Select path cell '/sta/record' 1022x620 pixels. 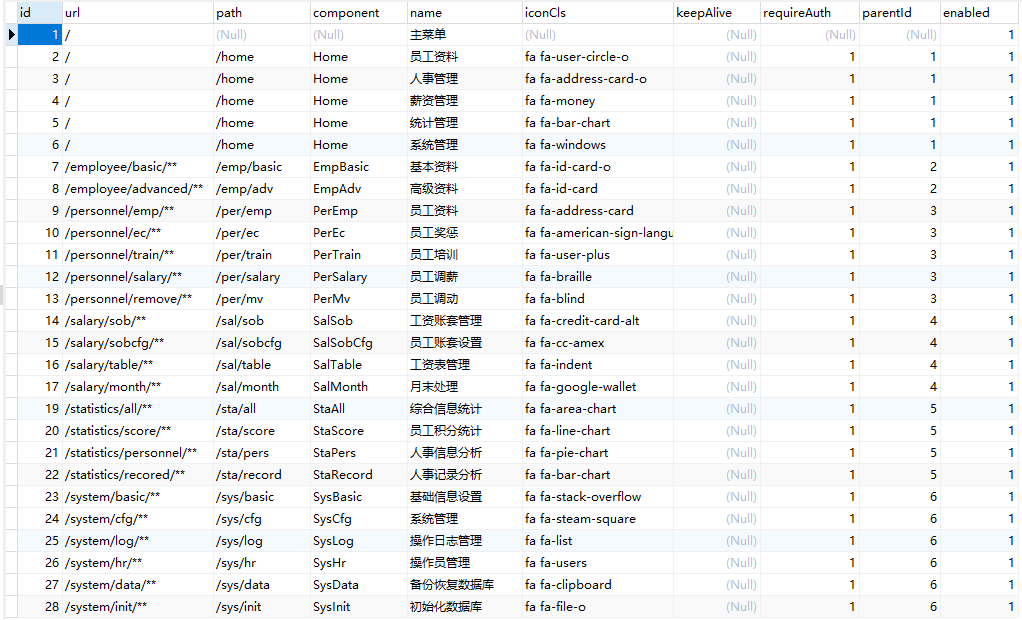pos(261,475)
